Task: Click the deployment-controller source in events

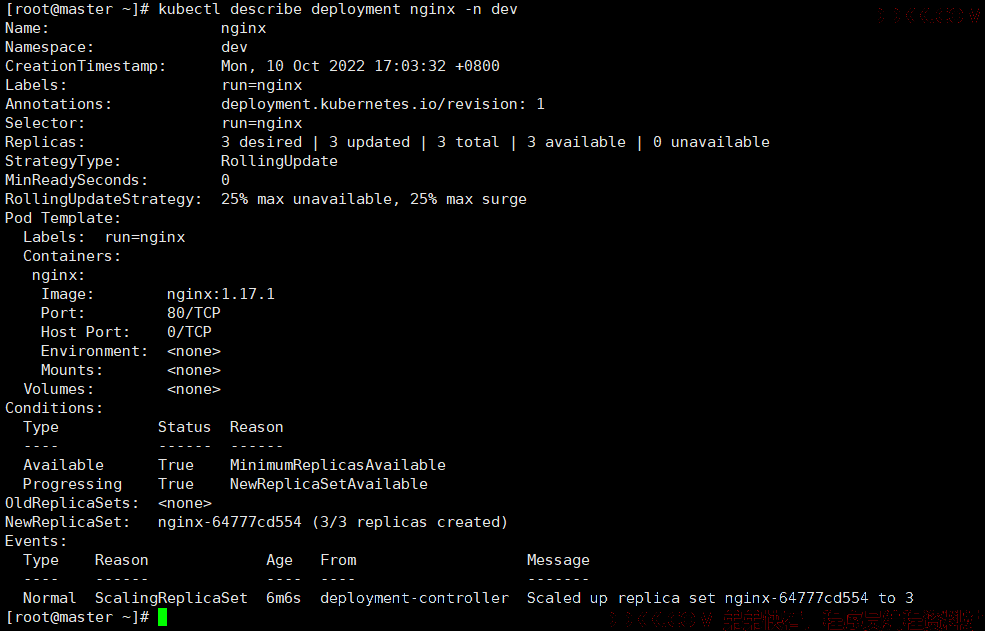Action: (x=415, y=598)
